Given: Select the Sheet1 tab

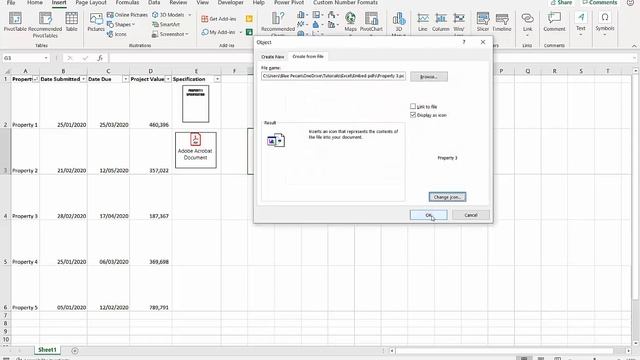Looking at the screenshot, I should (x=47, y=350).
